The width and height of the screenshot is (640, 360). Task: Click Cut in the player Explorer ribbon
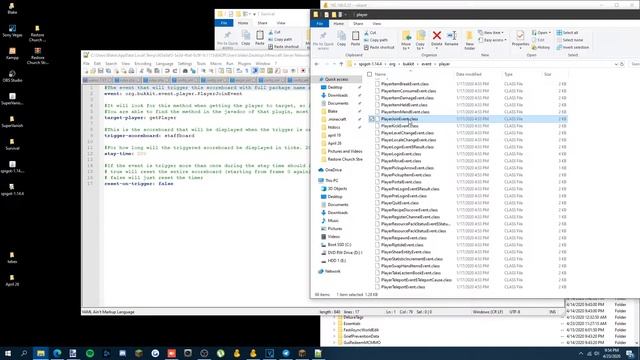(x=370, y=33)
